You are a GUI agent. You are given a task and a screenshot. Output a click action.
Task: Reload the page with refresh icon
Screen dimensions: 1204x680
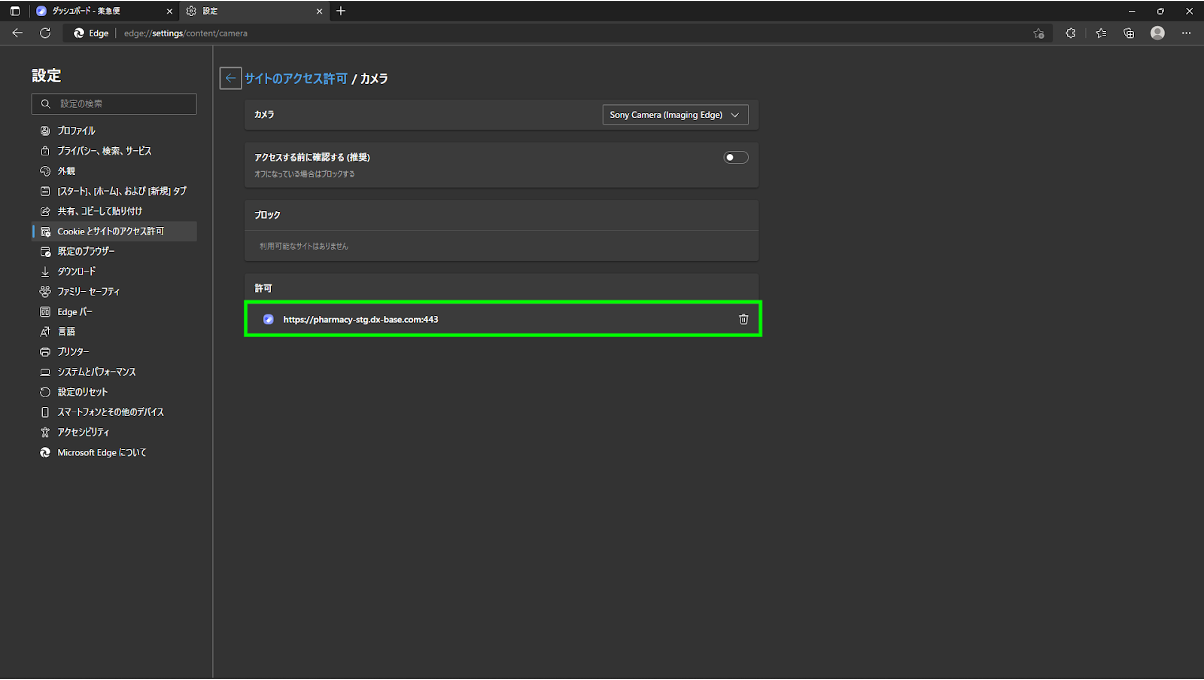(45, 33)
